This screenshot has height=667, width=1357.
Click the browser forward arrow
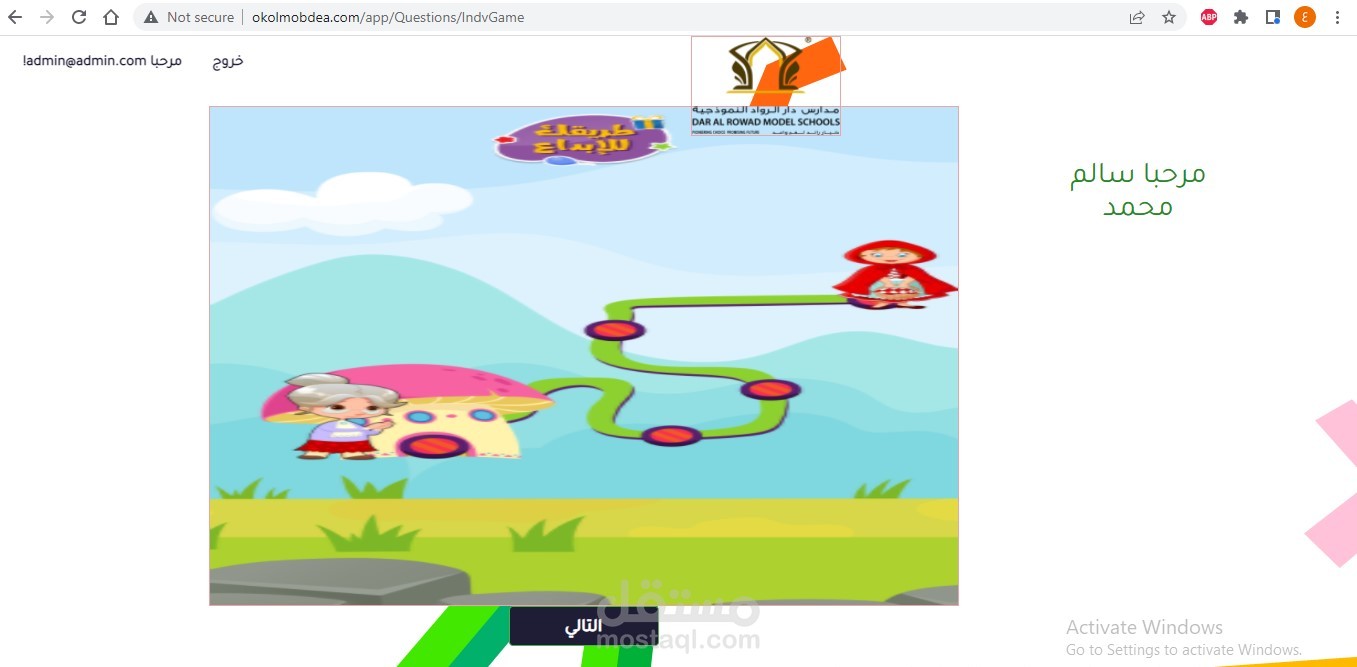tap(47, 17)
